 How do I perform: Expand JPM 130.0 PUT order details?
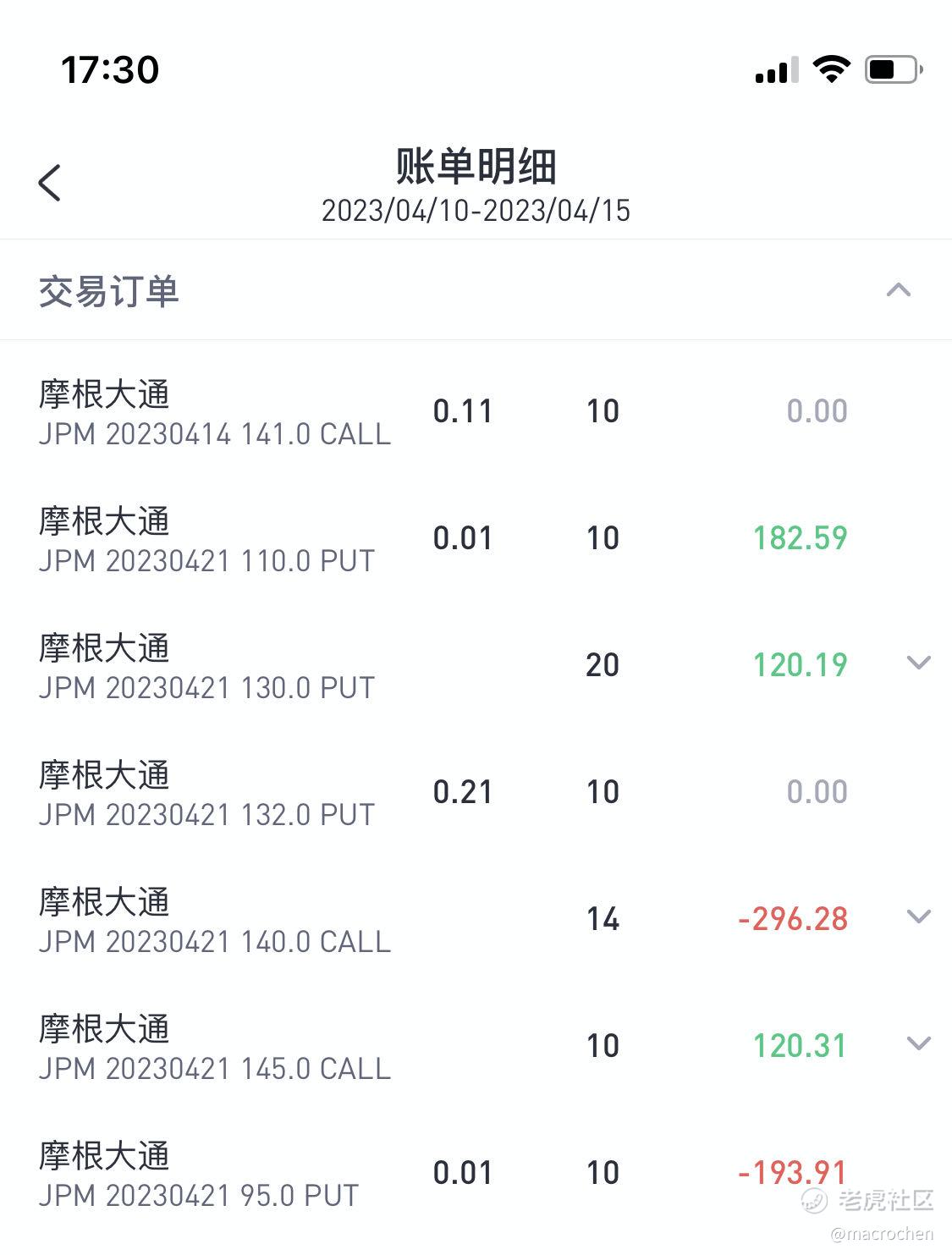point(918,663)
